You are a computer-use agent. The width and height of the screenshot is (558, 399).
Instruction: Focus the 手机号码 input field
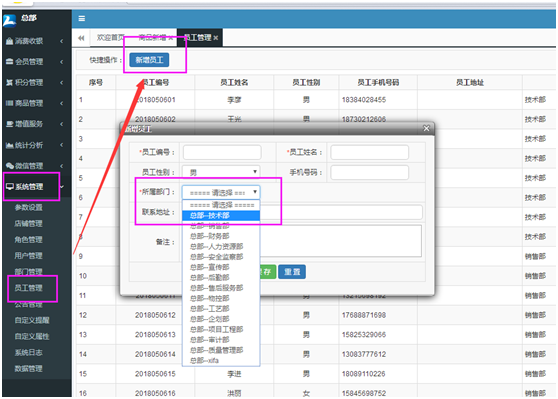pyautogui.click(x=369, y=172)
